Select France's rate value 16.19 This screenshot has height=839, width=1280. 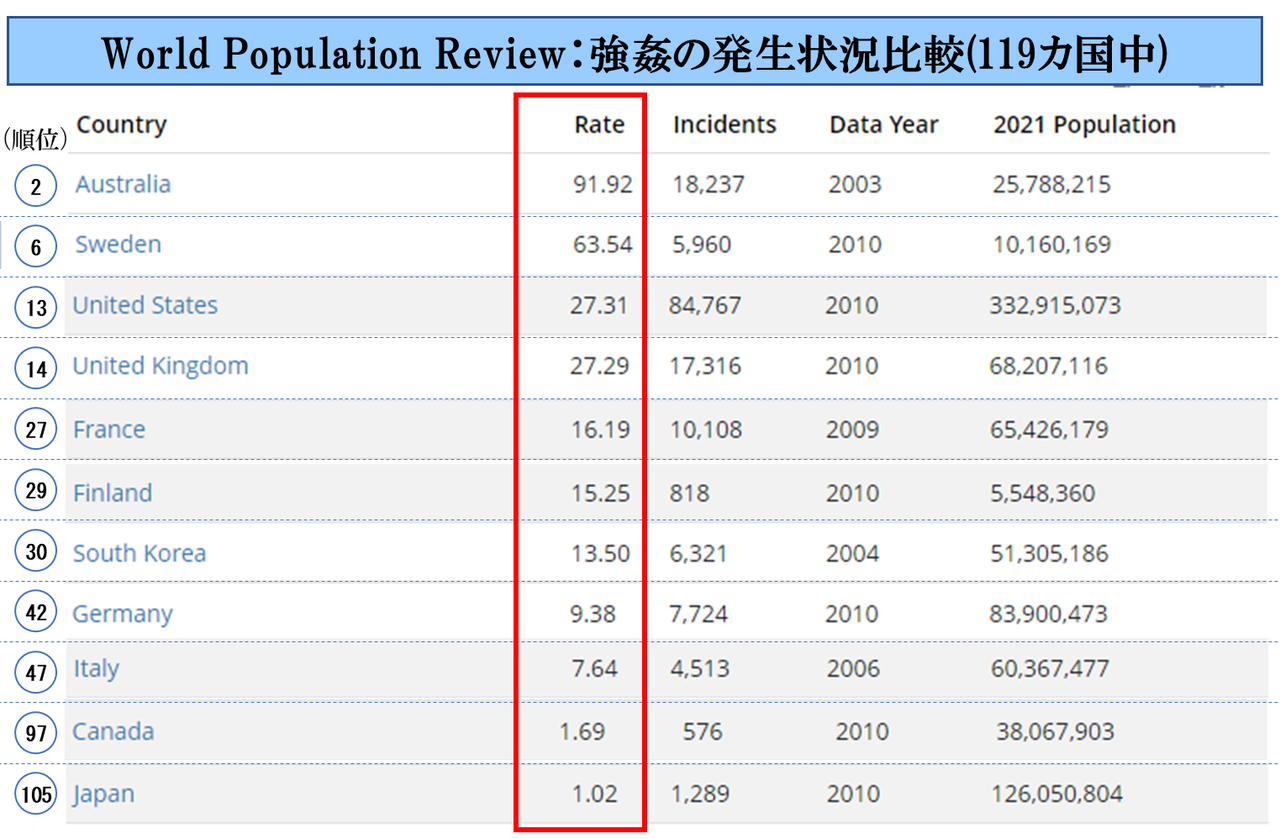(600, 430)
